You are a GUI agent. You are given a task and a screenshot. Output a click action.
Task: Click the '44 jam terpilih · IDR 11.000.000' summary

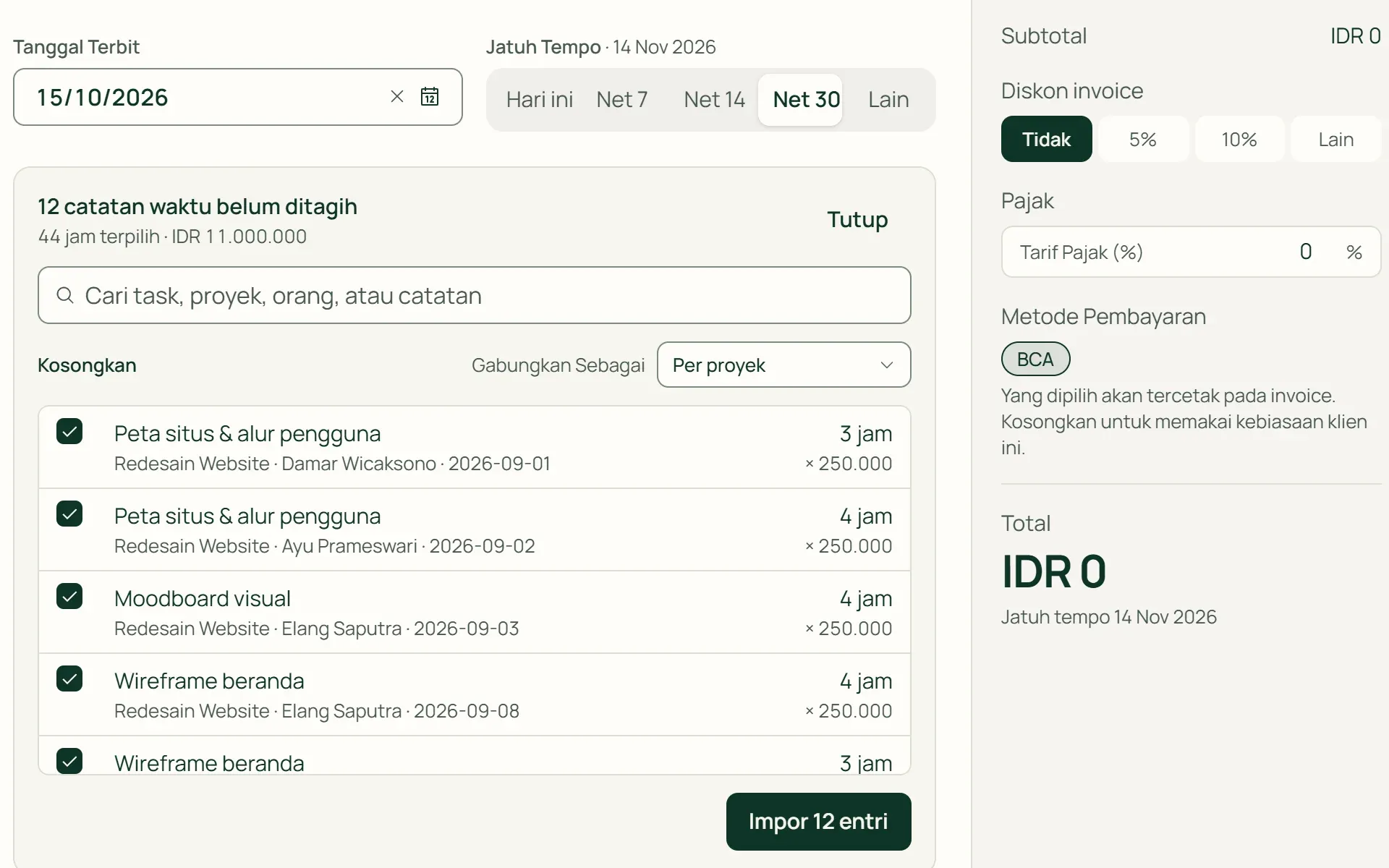click(172, 237)
